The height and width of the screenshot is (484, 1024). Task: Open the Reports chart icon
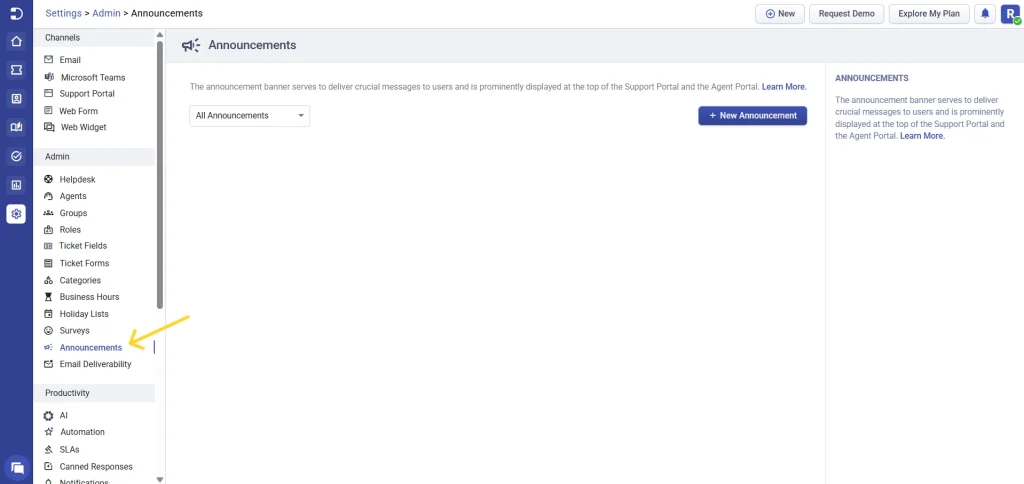(16, 185)
